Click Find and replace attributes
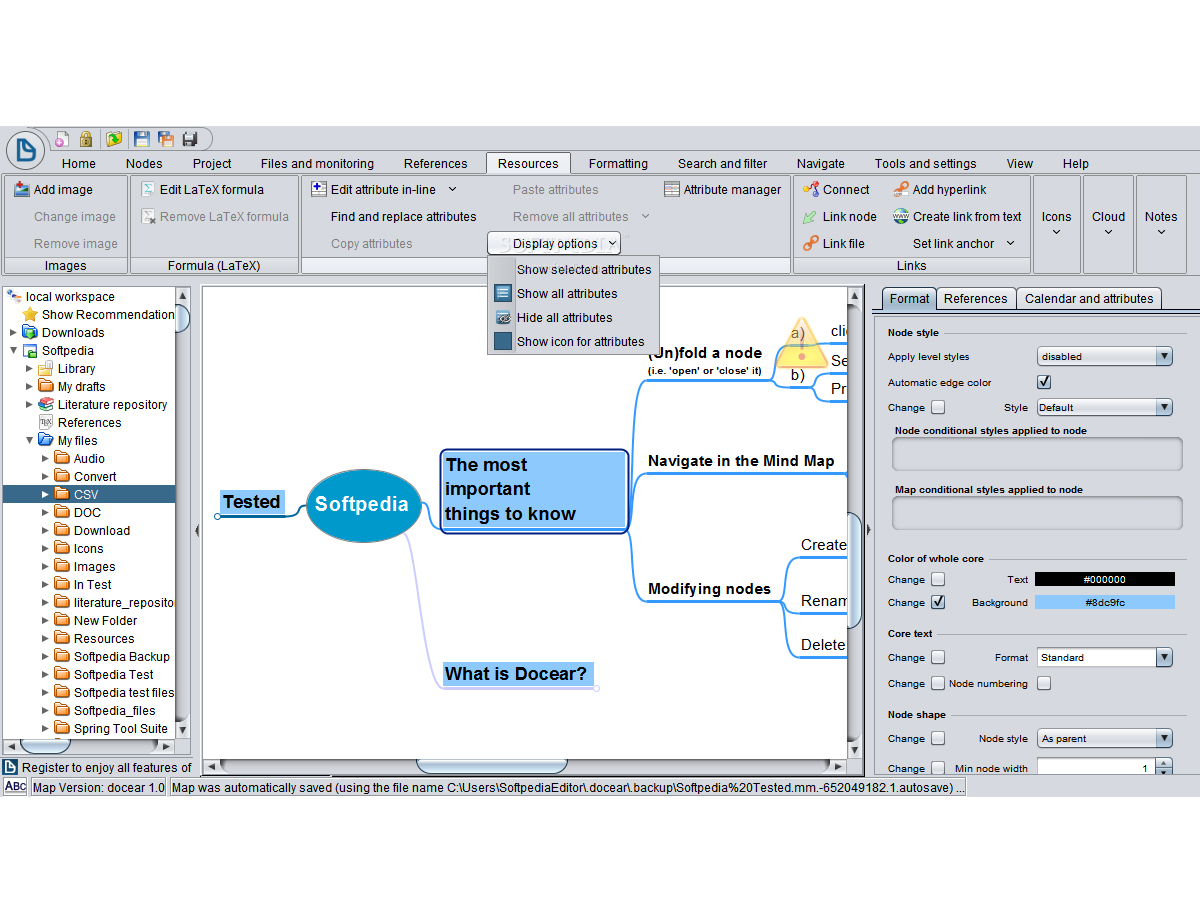 click(403, 217)
